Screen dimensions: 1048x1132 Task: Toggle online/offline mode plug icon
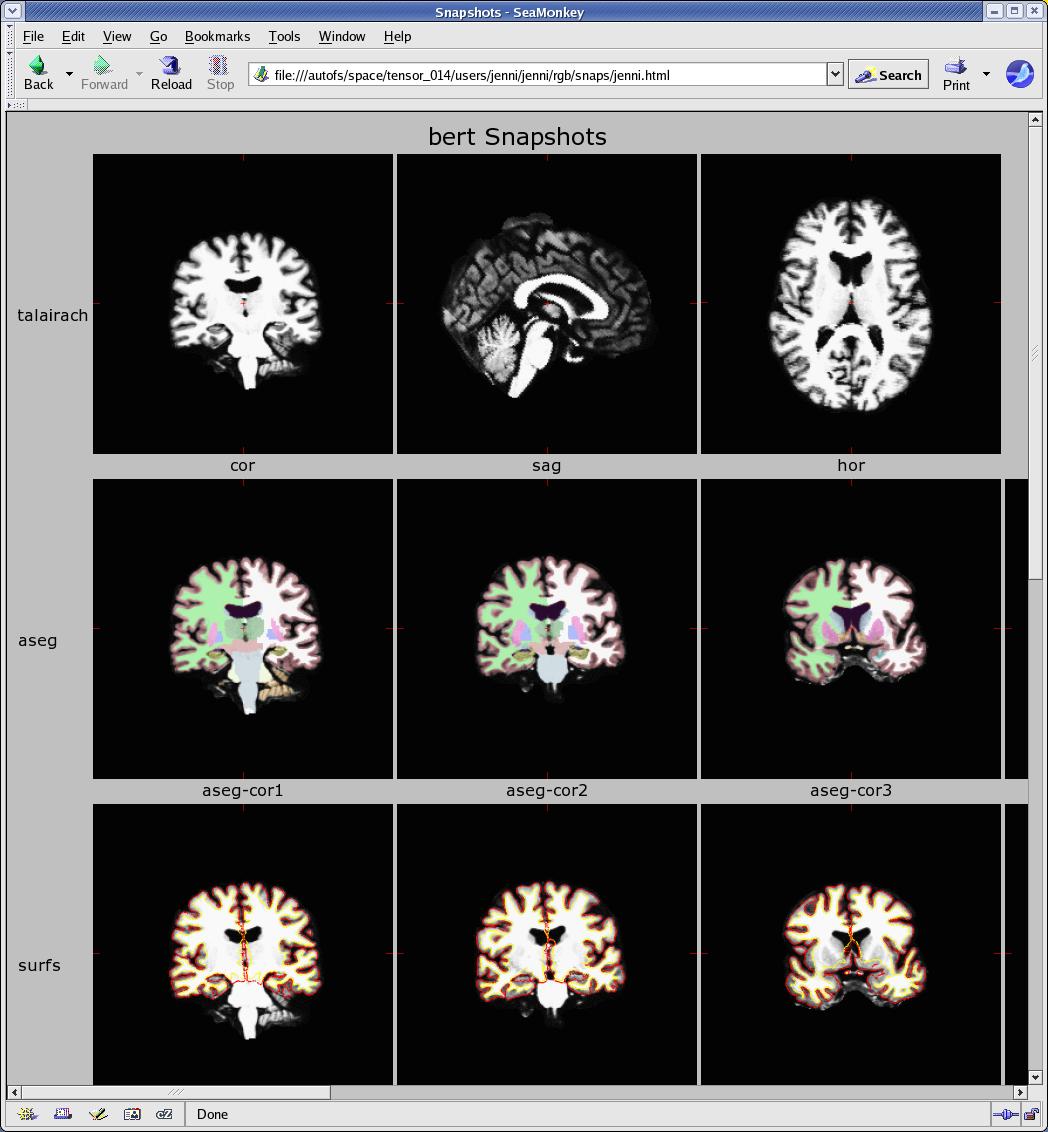(x=1005, y=1114)
